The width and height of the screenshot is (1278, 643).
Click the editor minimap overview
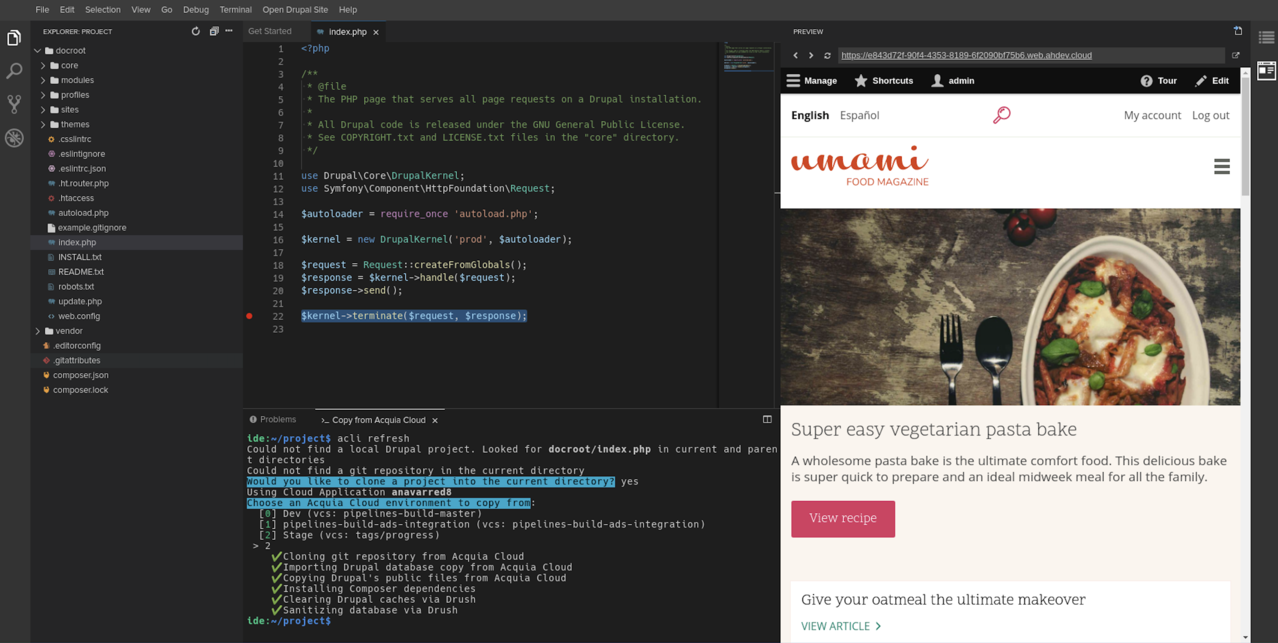[747, 56]
